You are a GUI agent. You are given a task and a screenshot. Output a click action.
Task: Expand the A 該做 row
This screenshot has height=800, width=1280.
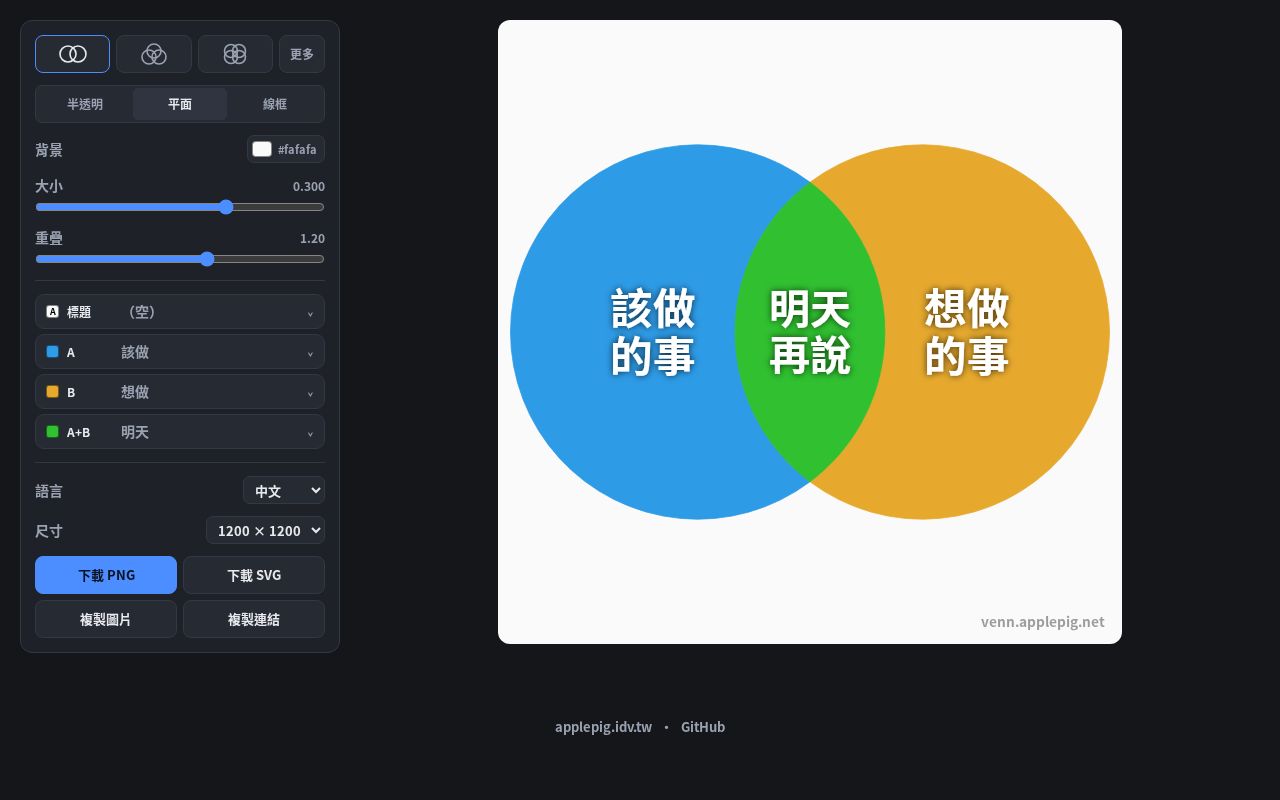click(180, 352)
